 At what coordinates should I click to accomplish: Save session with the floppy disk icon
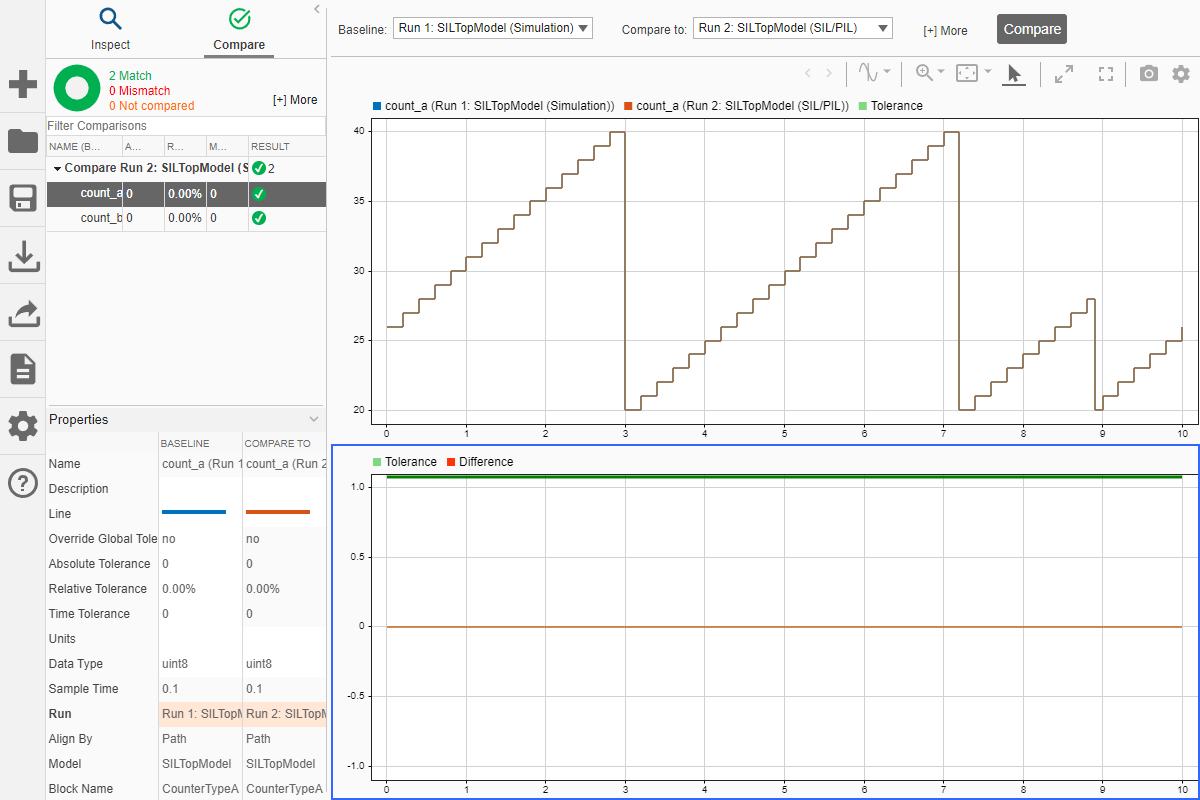[x=22, y=198]
